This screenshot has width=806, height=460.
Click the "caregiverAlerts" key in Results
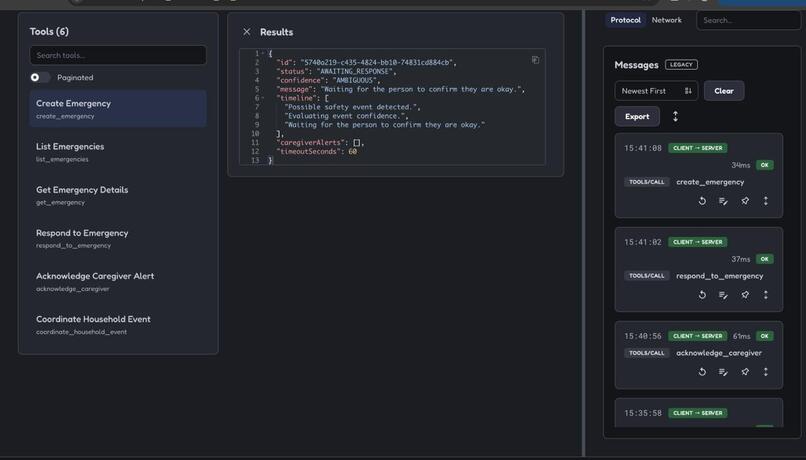coord(309,143)
